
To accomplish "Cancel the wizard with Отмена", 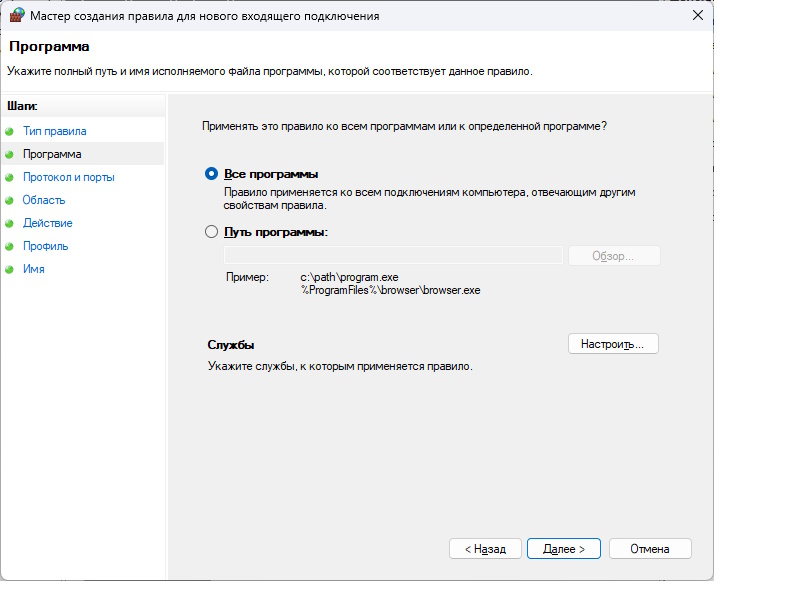I will 649,549.
